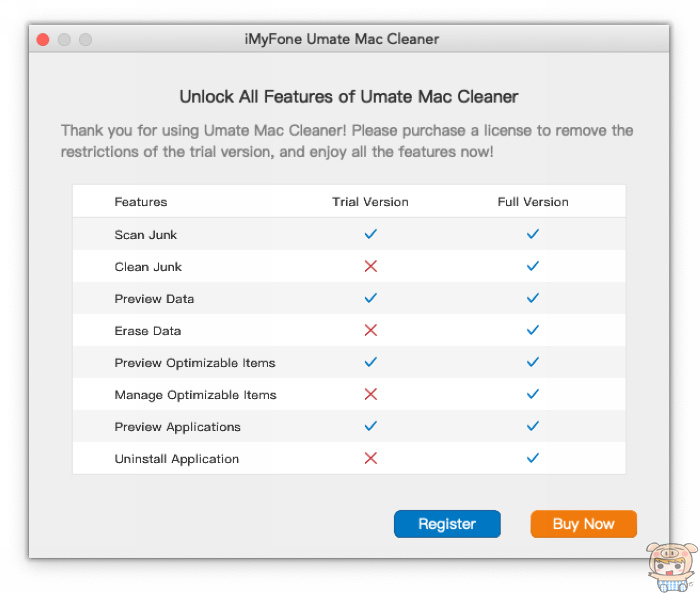700x593 pixels.
Task: Click the Manage Optimizable Items label
Action: pyautogui.click(x=195, y=395)
